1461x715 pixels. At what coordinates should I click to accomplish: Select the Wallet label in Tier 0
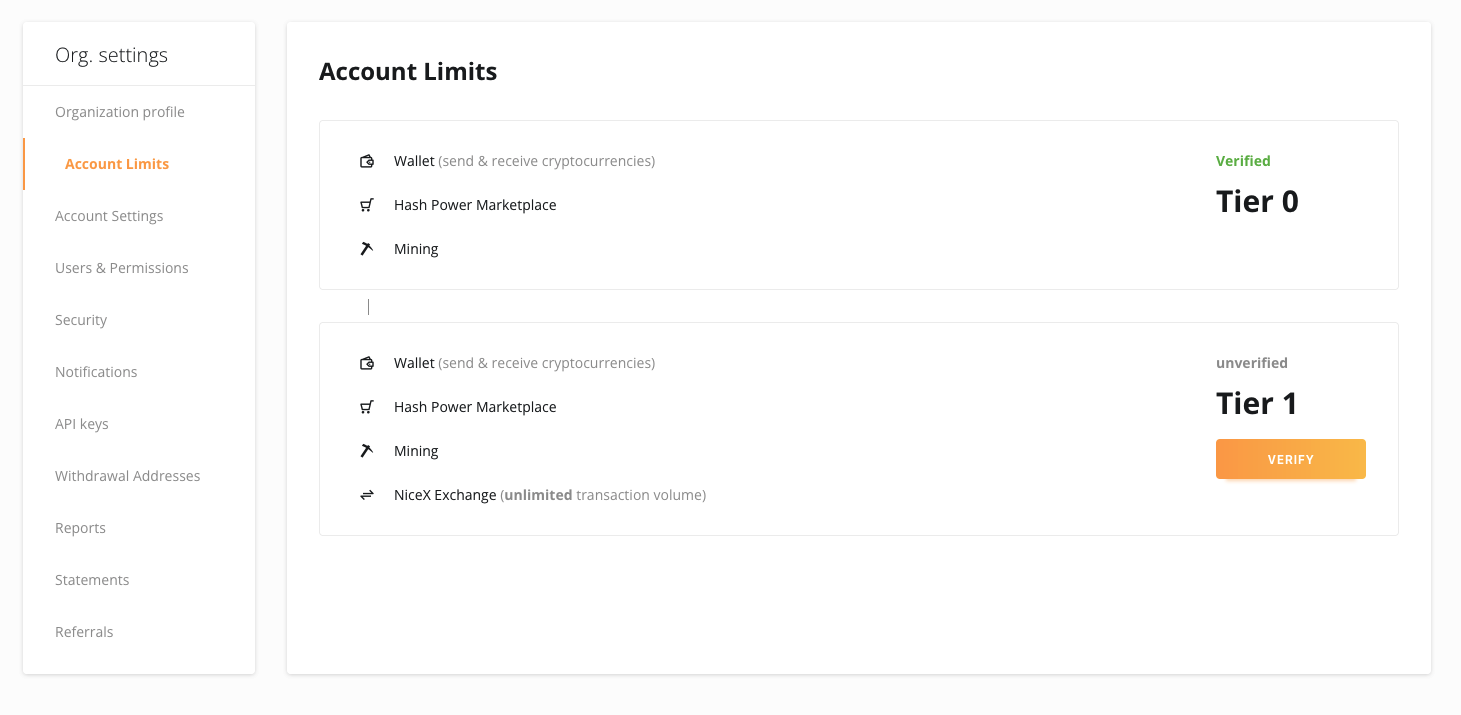(412, 160)
